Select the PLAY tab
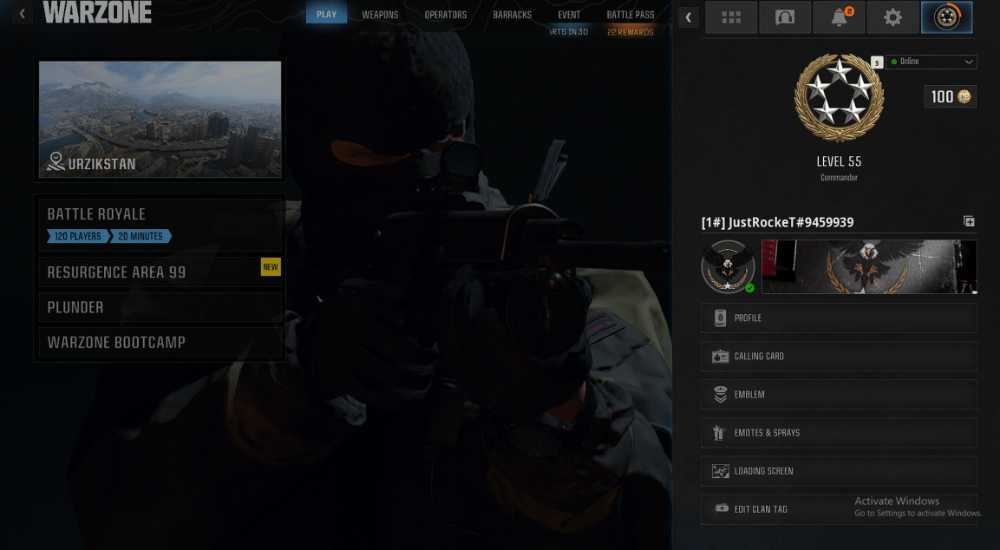 [327, 14]
